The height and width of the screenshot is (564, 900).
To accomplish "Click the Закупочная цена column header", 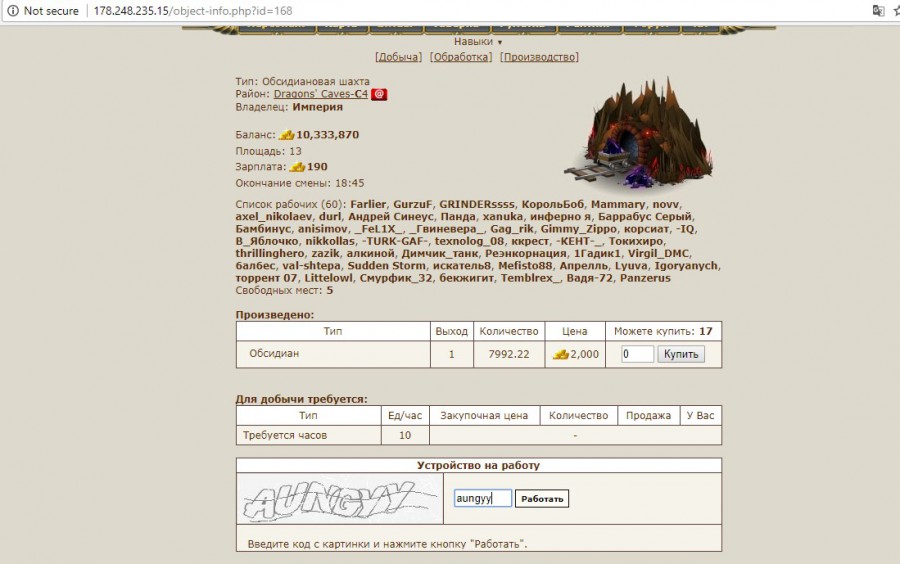I will point(484,416).
